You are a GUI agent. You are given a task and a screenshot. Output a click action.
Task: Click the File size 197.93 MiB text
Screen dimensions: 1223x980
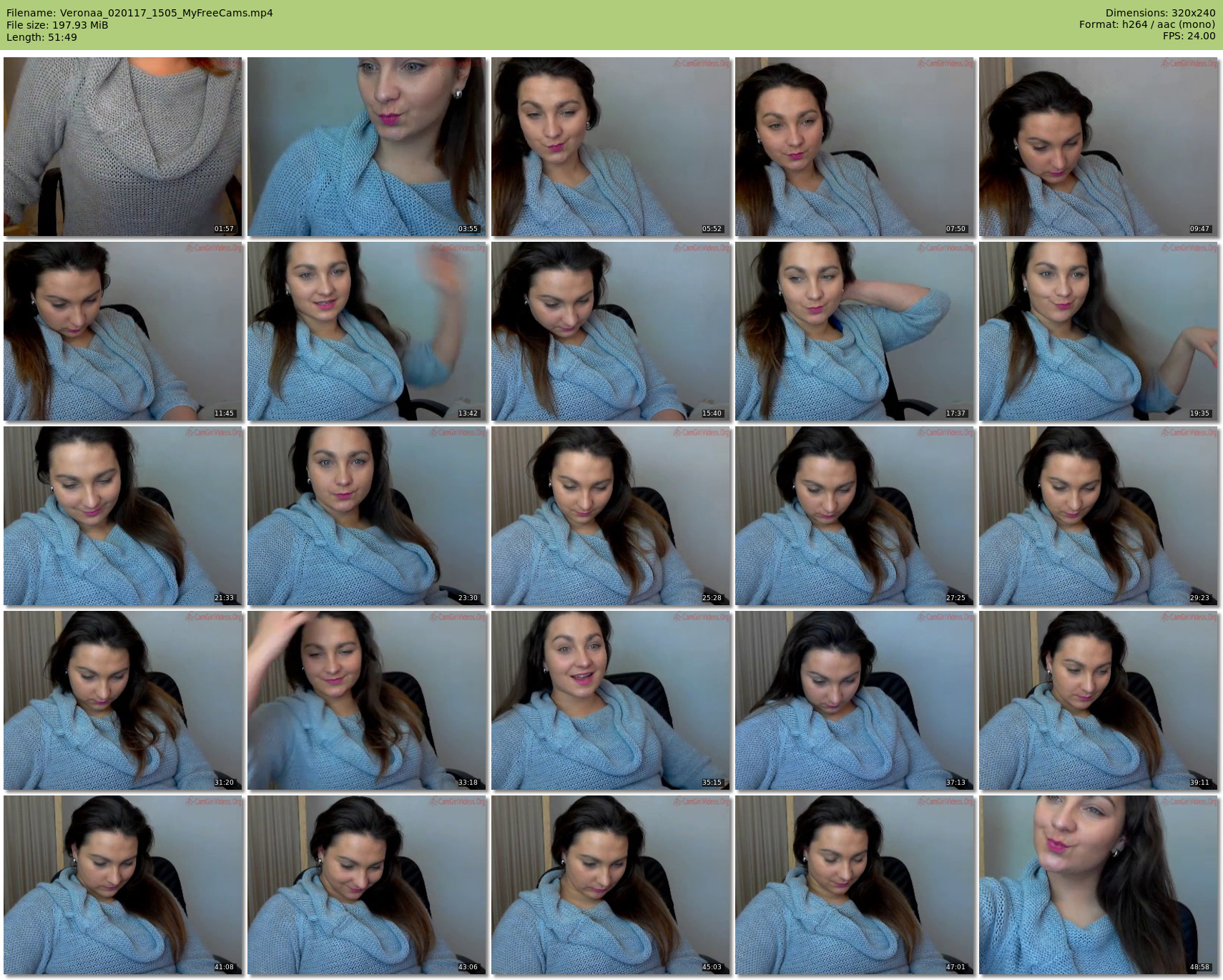(x=57, y=25)
